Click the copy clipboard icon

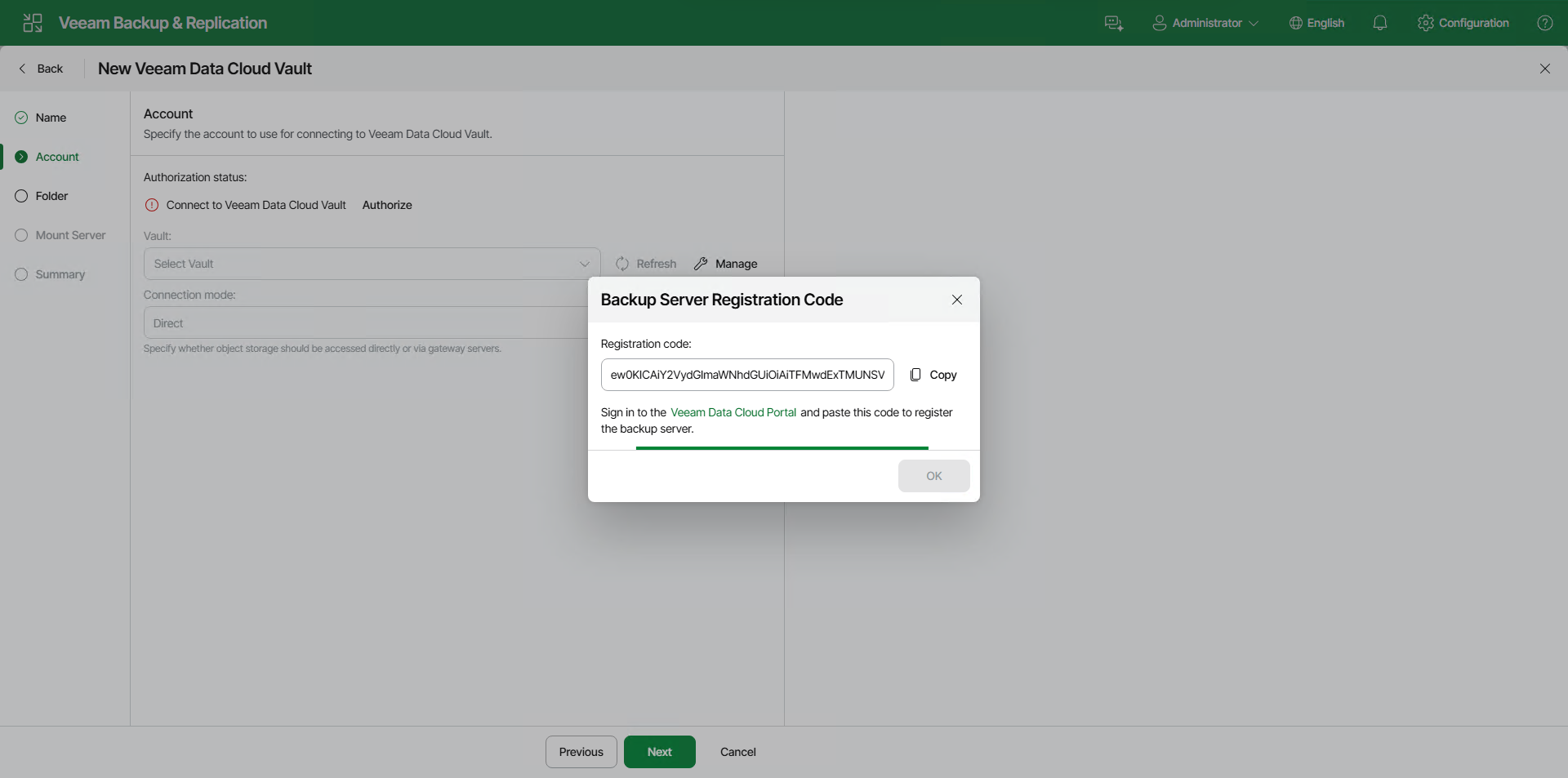tap(915, 375)
